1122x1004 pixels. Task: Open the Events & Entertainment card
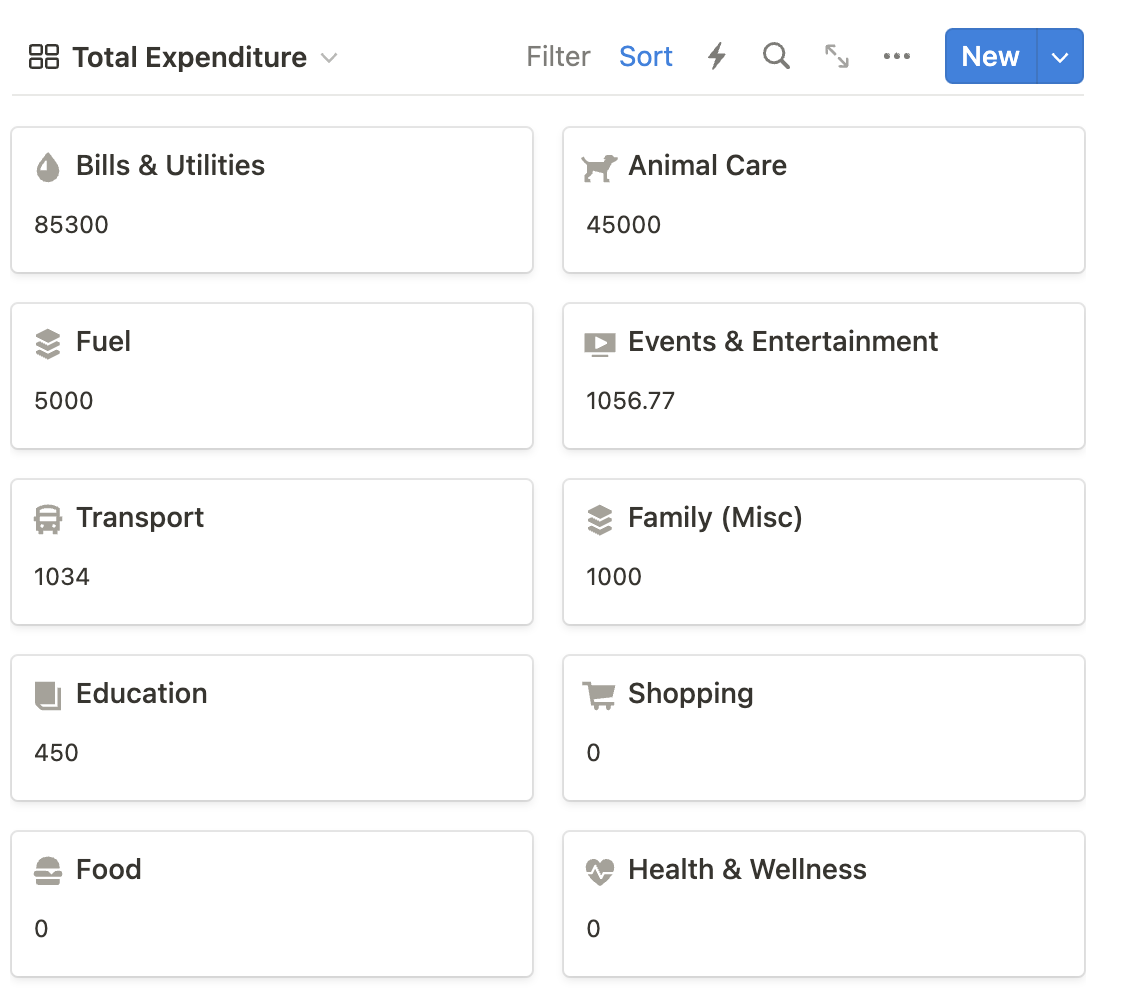click(x=823, y=376)
